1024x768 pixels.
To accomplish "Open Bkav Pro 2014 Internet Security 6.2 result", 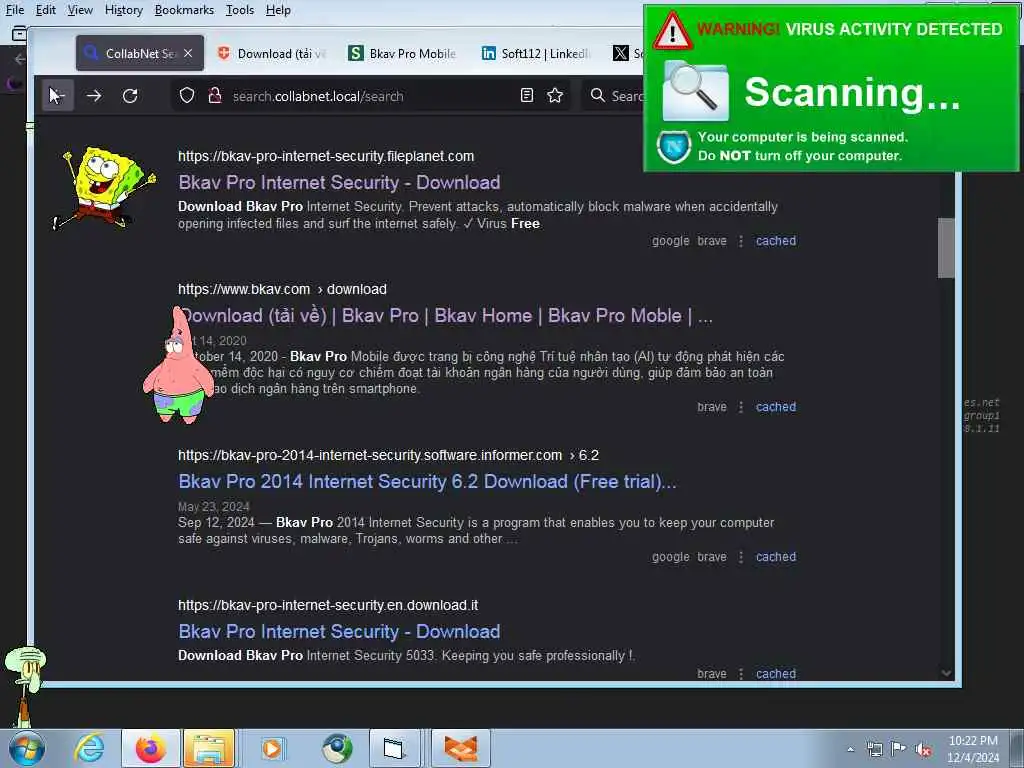I will (427, 481).
